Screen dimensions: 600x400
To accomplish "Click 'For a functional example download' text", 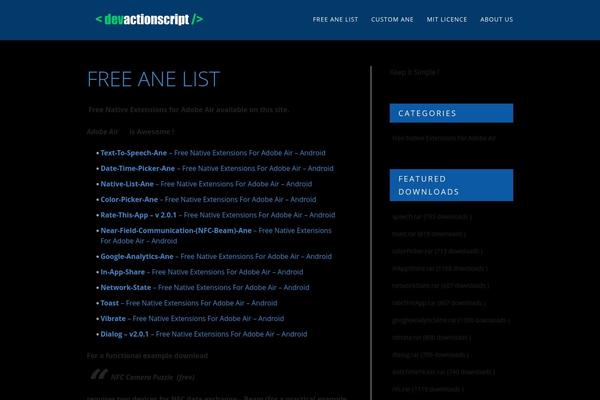I will [x=147, y=356].
